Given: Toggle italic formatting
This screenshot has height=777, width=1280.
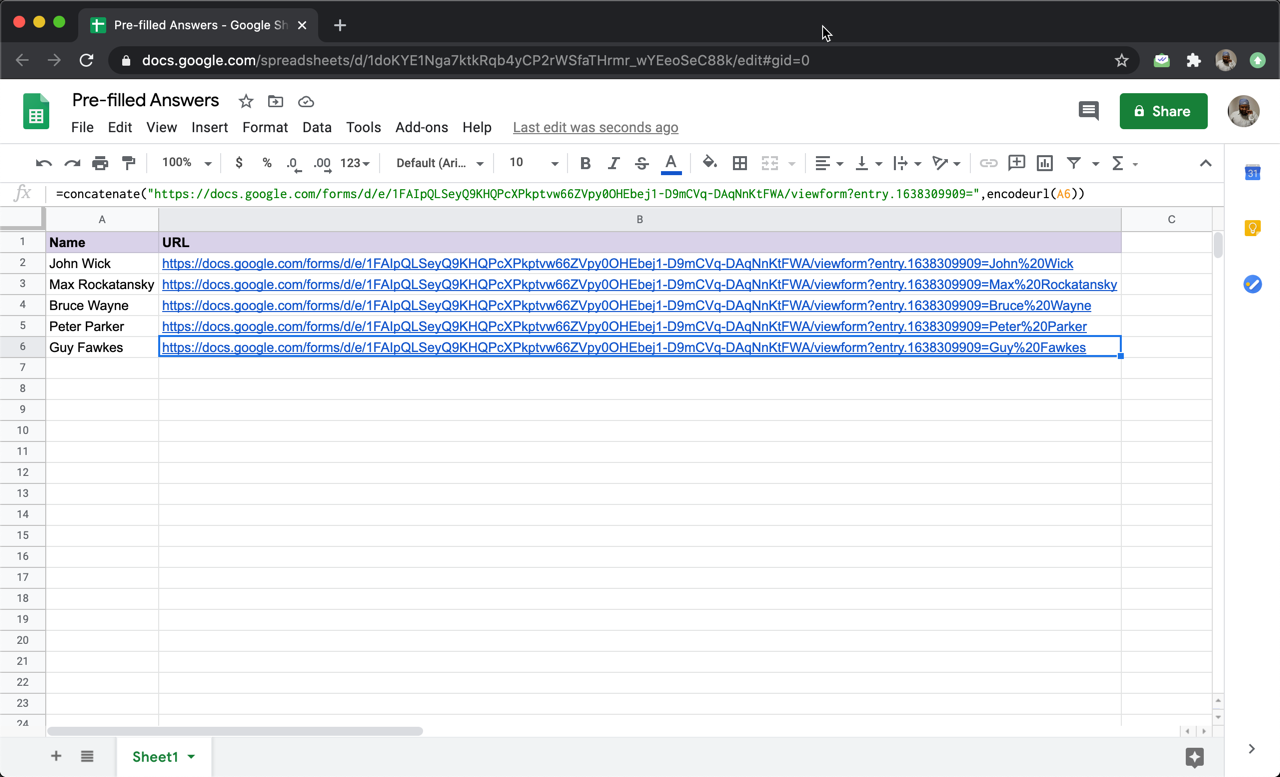Looking at the screenshot, I should [x=613, y=162].
